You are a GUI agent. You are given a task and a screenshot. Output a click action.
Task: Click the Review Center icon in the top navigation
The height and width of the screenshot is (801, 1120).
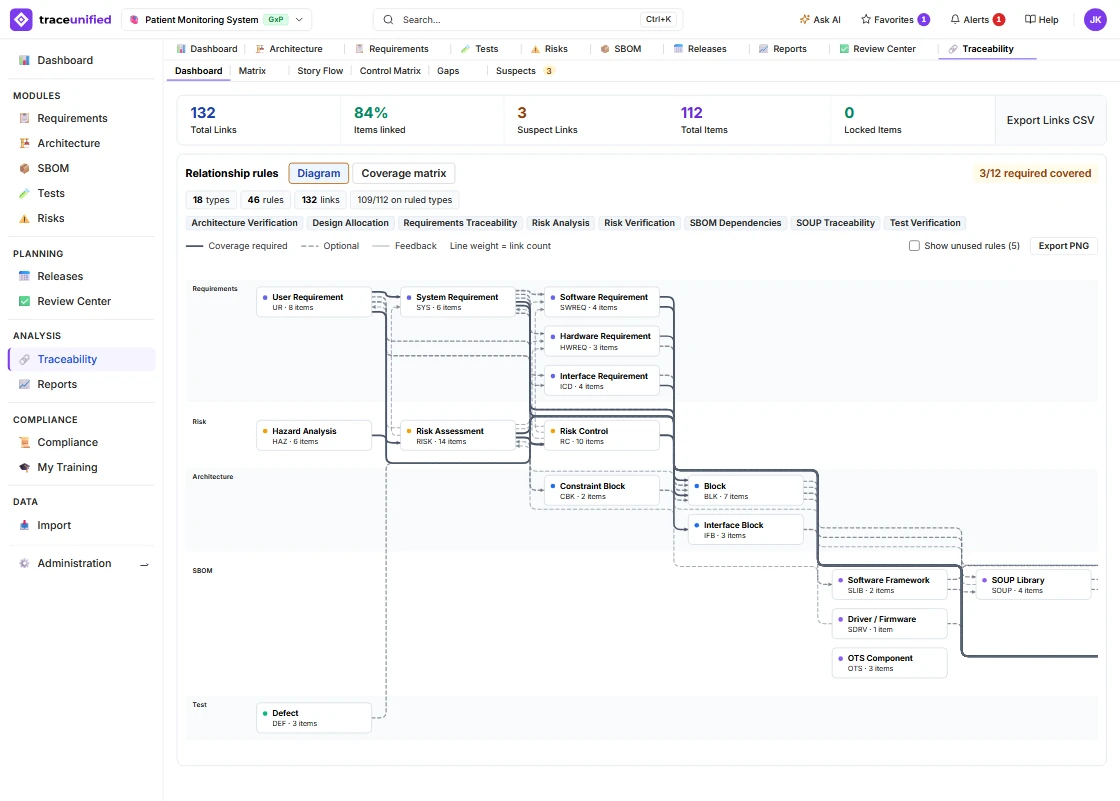click(844, 49)
